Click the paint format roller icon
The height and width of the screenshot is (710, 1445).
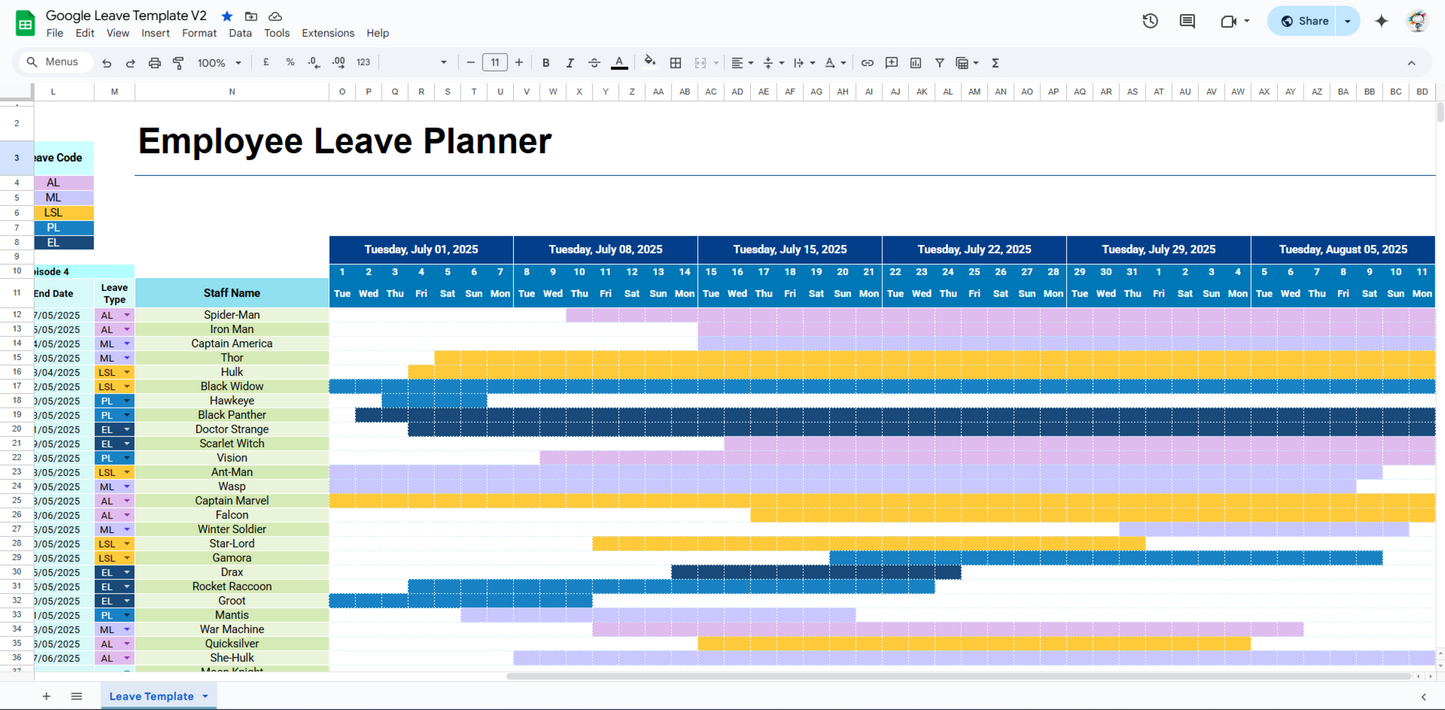179,63
